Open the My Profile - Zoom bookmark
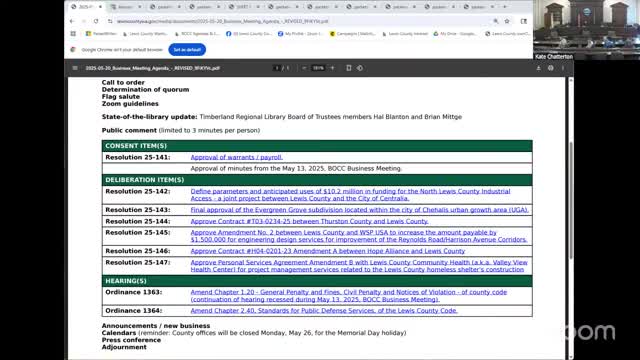Image resolution: width=640 pixels, height=360 pixels. (x=300, y=34)
